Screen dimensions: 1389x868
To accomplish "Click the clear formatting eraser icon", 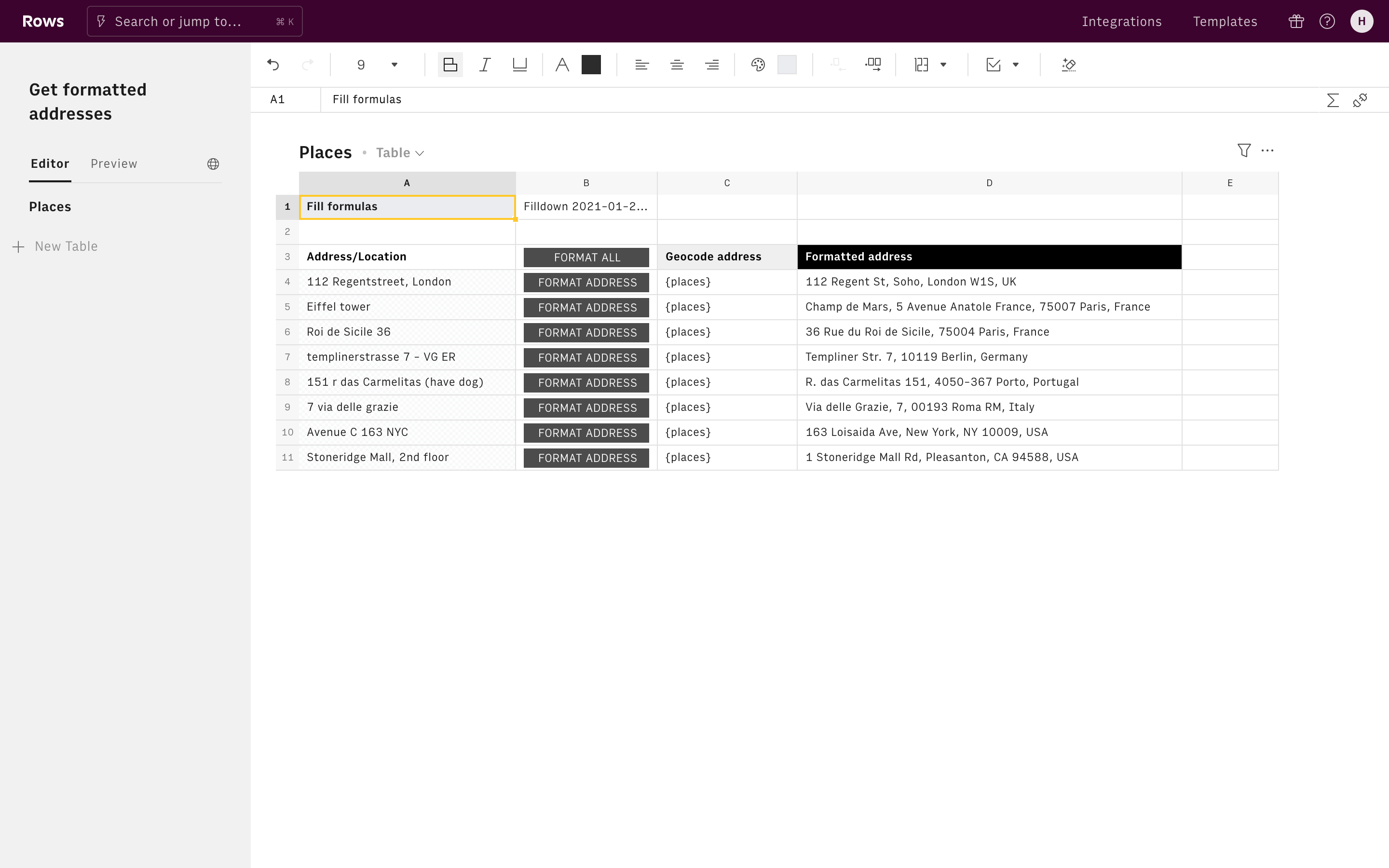I will 1068,65.
